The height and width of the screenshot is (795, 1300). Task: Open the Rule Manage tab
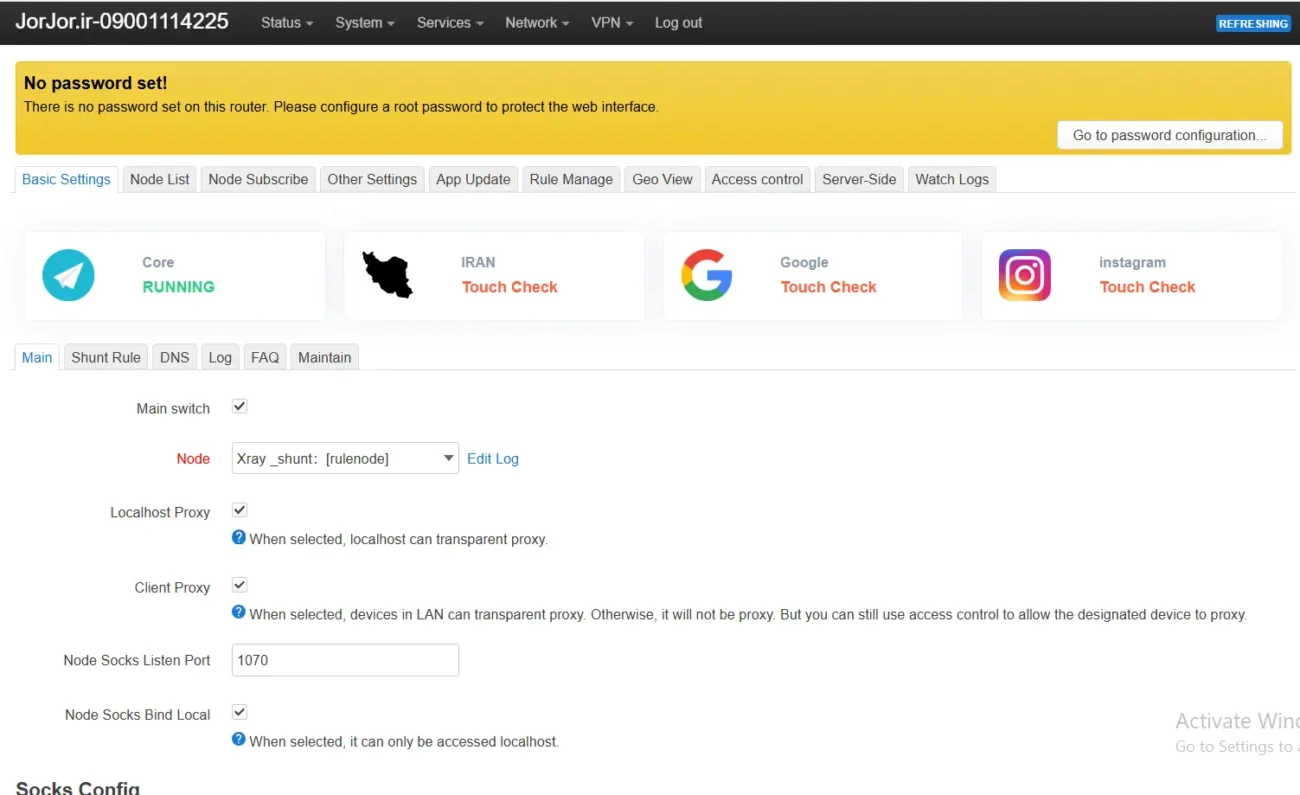pos(571,180)
